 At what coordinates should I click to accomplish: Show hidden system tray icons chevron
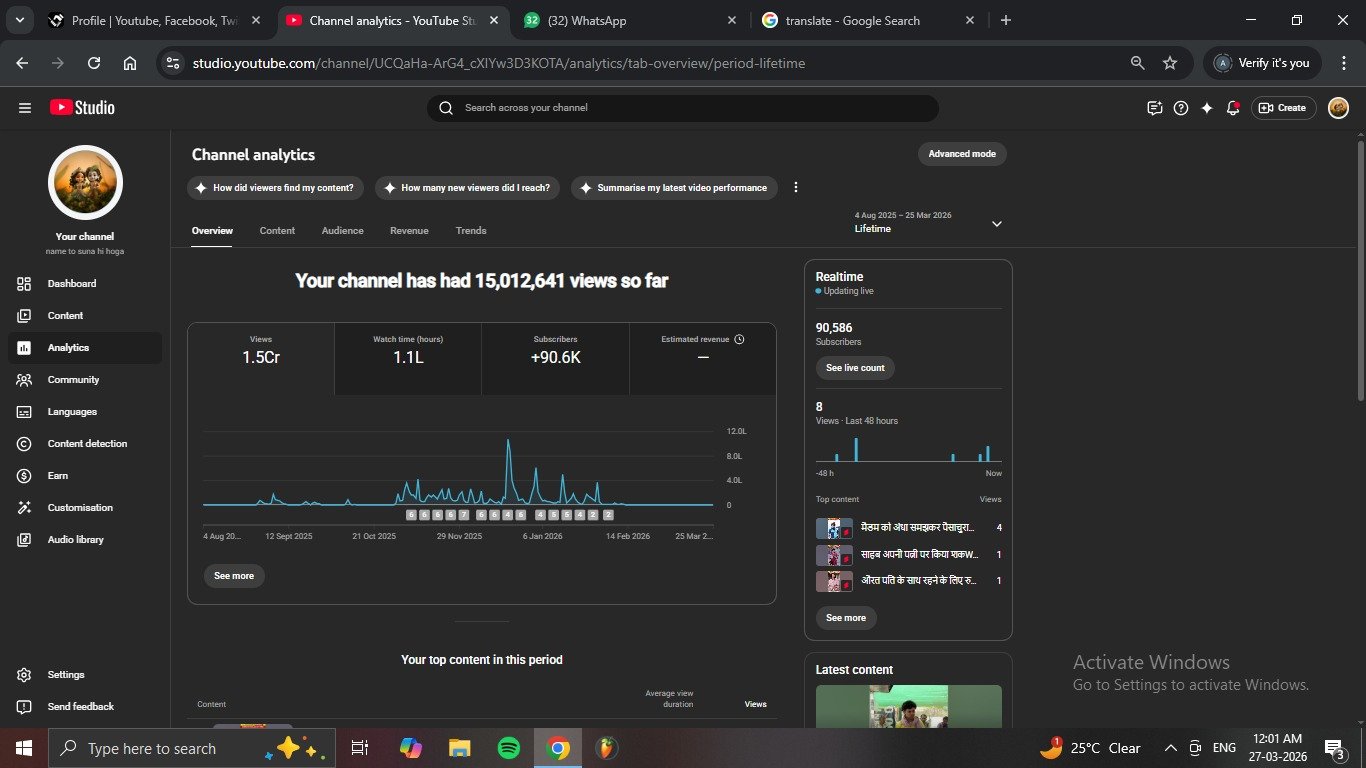tap(1170, 748)
